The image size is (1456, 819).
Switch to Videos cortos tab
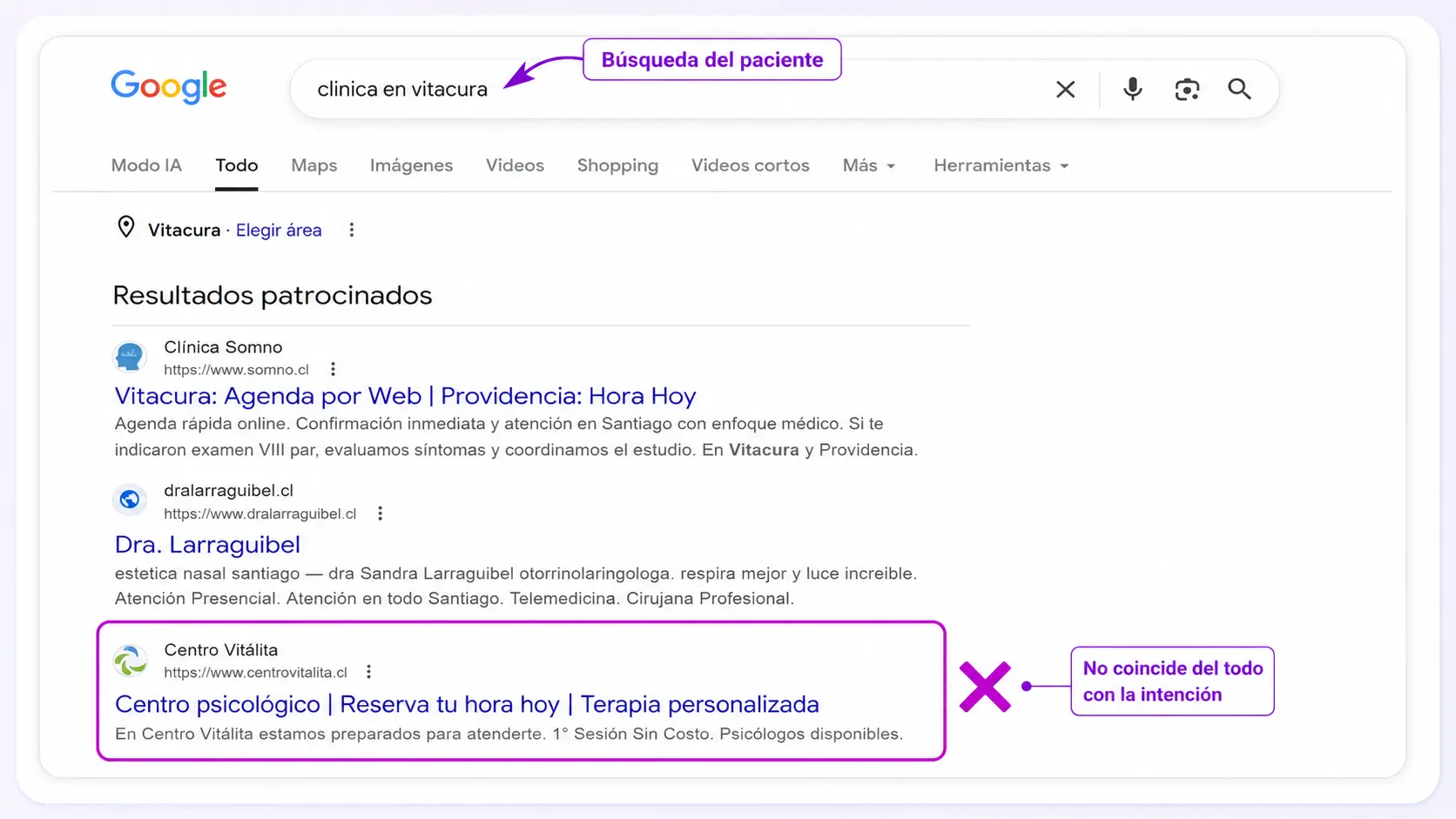coord(751,165)
